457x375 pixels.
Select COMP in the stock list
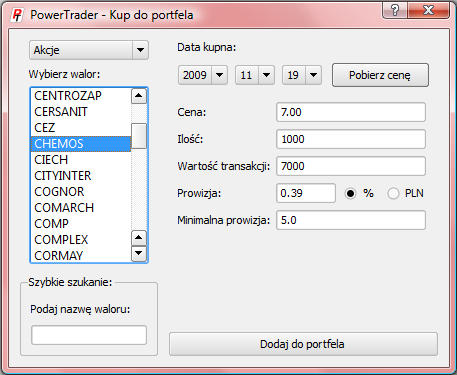(x=81, y=224)
